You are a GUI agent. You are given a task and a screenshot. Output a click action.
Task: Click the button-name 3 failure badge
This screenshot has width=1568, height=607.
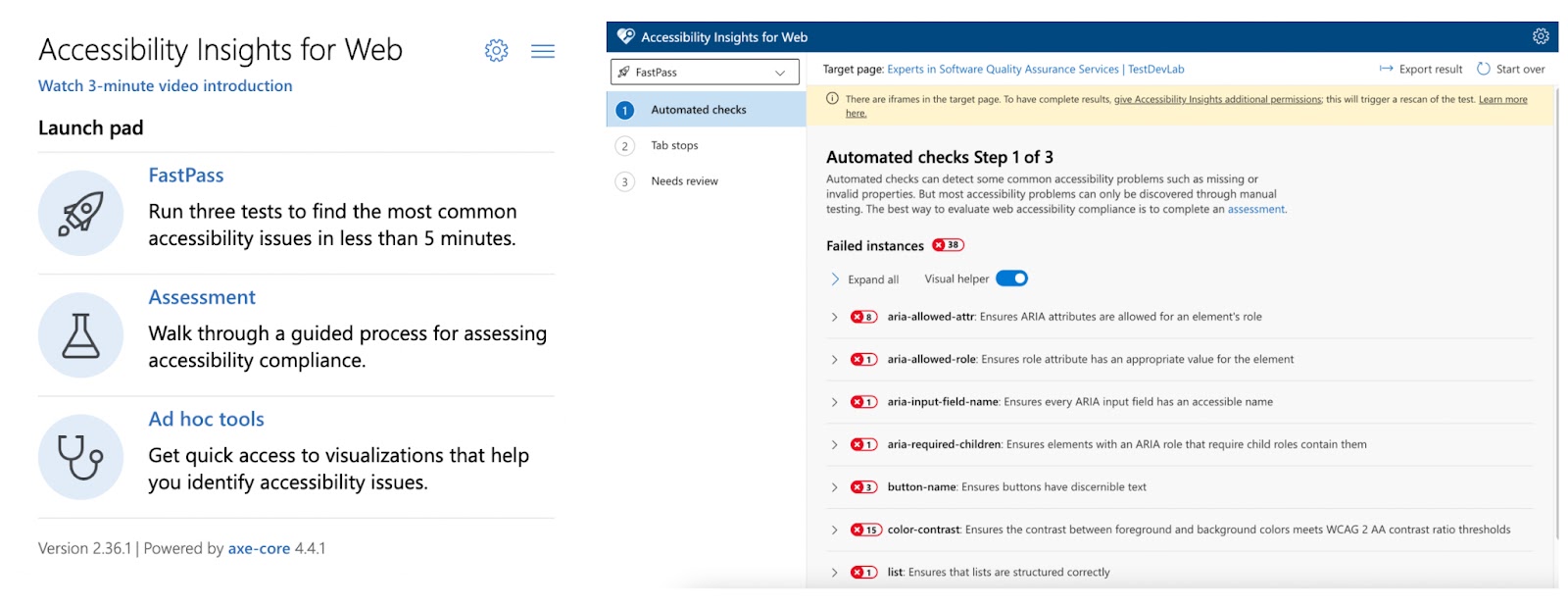click(x=863, y=487)
